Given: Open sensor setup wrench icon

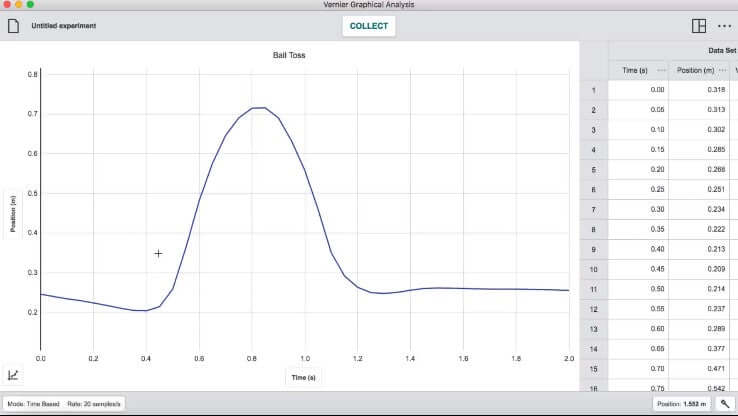Looking at the screenshot, I should point(723,404).
